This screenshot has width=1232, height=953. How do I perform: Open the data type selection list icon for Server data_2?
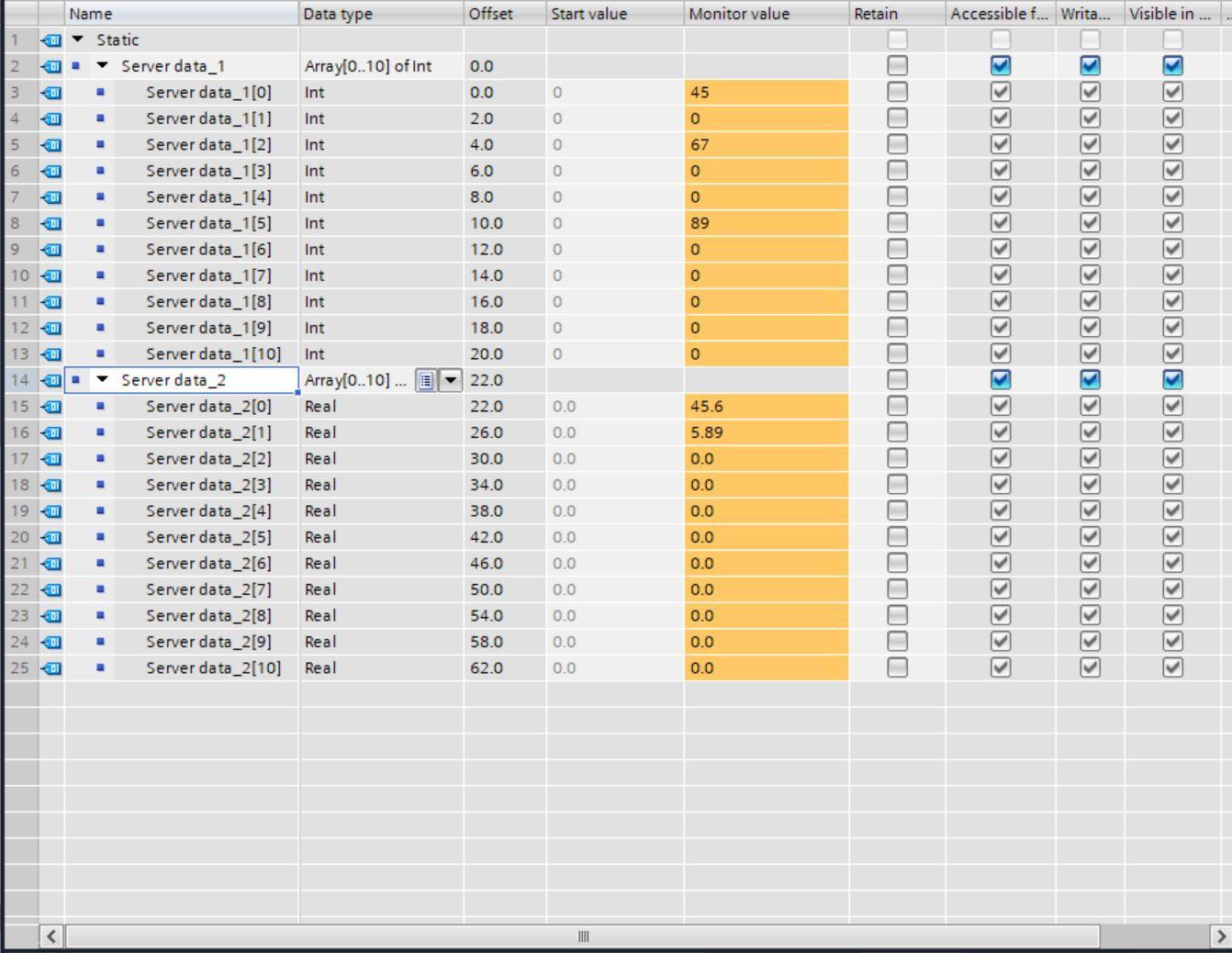tap(426, 380)
